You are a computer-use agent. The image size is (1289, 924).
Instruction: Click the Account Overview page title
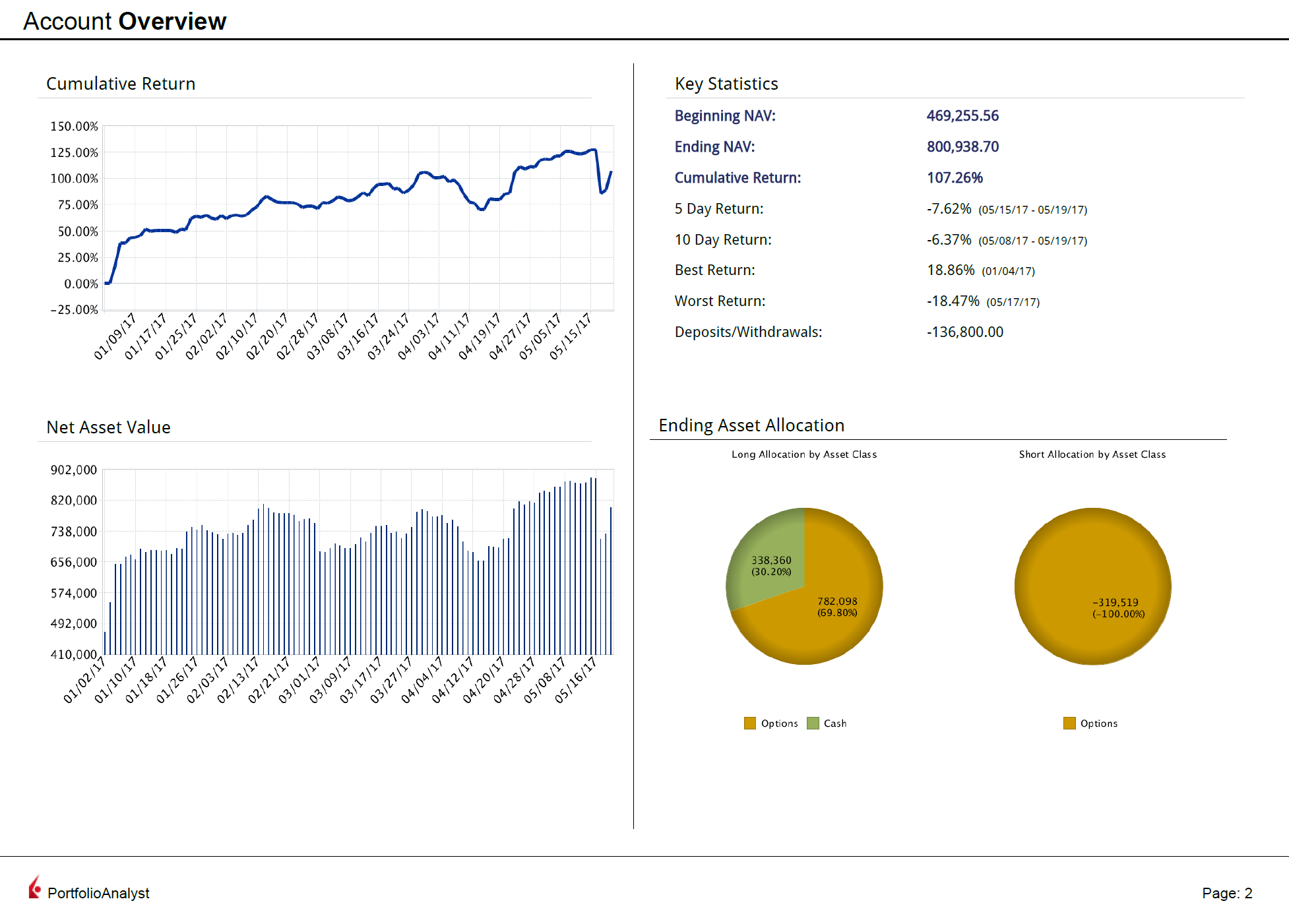(x=125, y=21)
